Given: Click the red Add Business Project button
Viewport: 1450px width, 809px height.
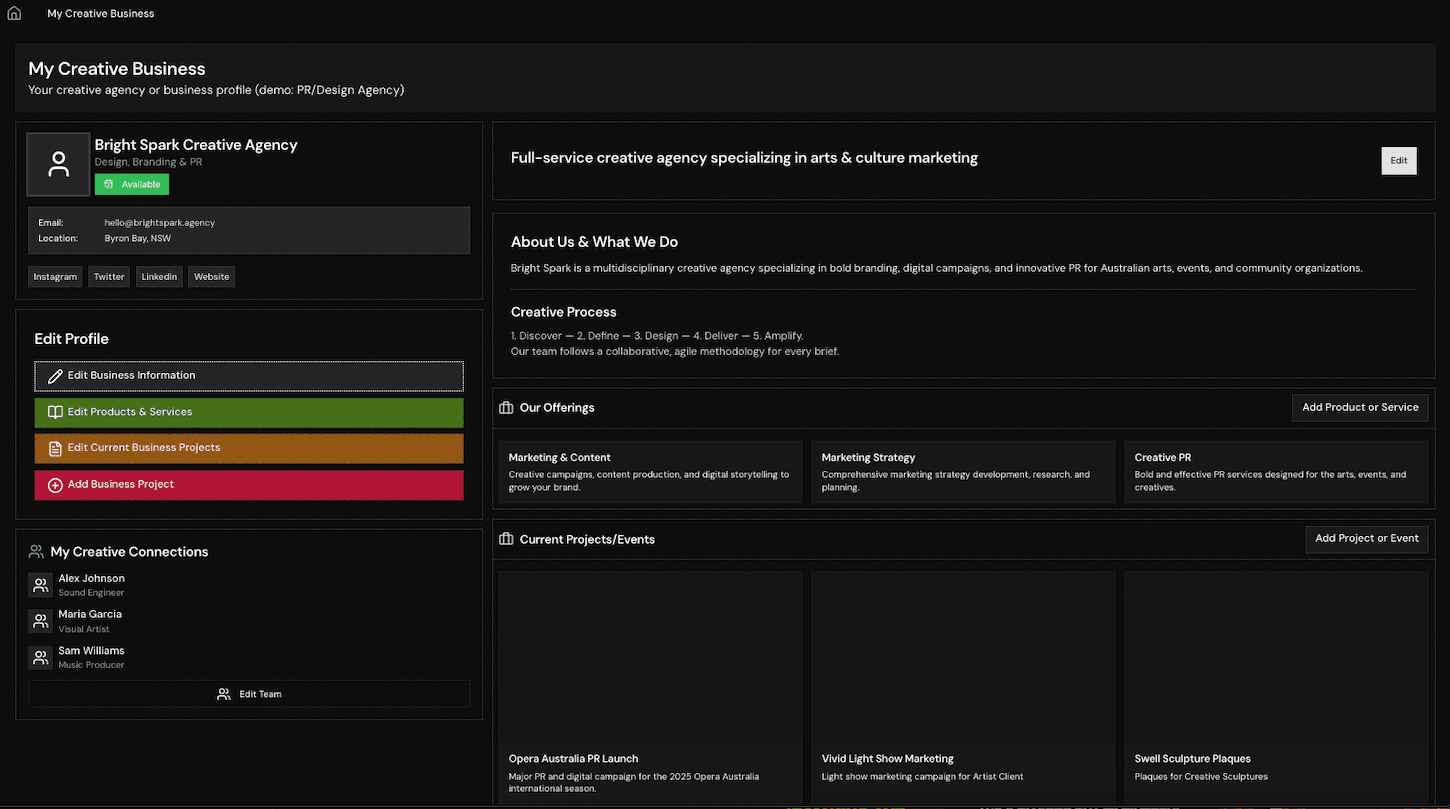Looking at the screenshot, I should coord(249,485).
